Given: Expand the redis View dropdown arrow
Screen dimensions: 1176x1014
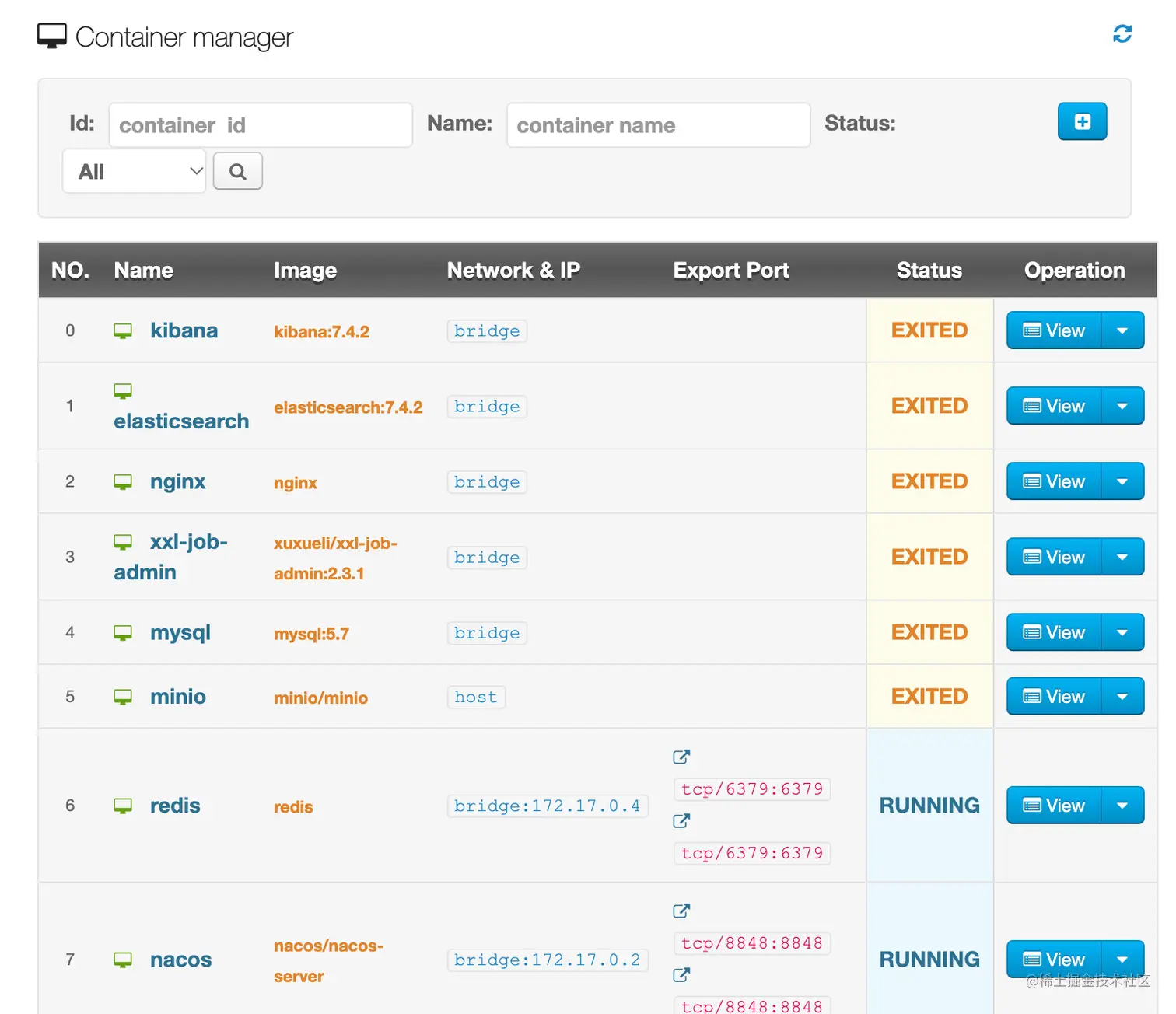Looking at the screenshot, I should tap(1122, 806).
